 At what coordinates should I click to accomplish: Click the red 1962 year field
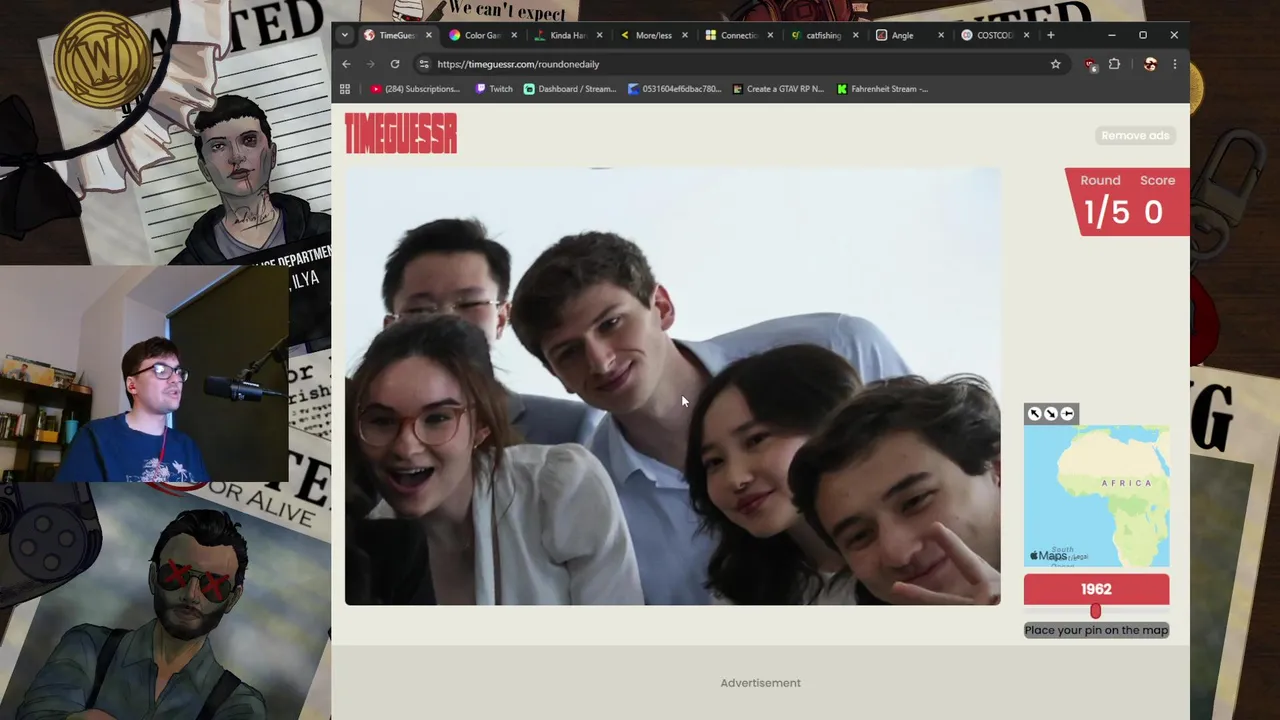point(1096,589)
